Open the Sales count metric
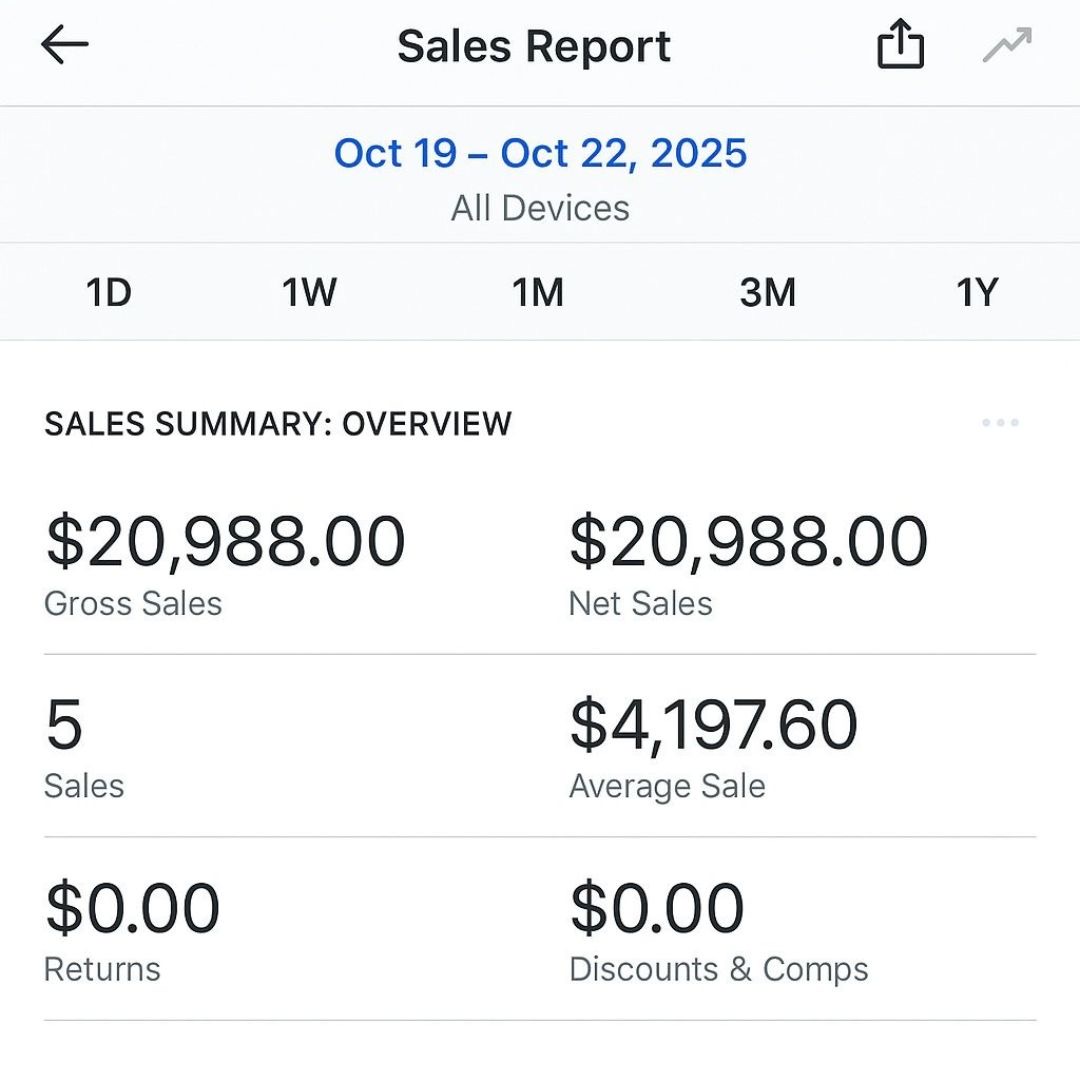Image resolution: width=1080 pixels, height=1080 pixels. [64, 725]
